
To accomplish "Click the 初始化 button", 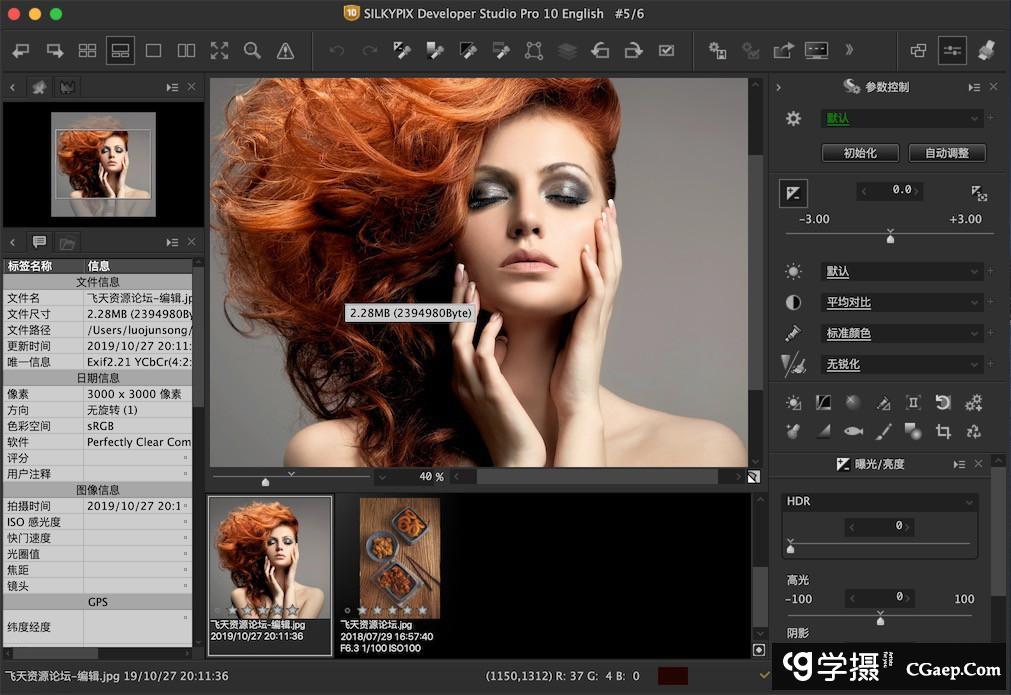I will [860, 153].
